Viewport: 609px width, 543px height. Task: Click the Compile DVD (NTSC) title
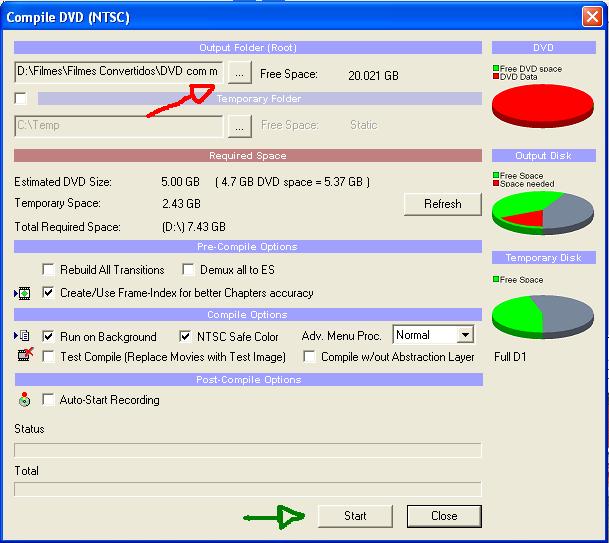point(68,17)
